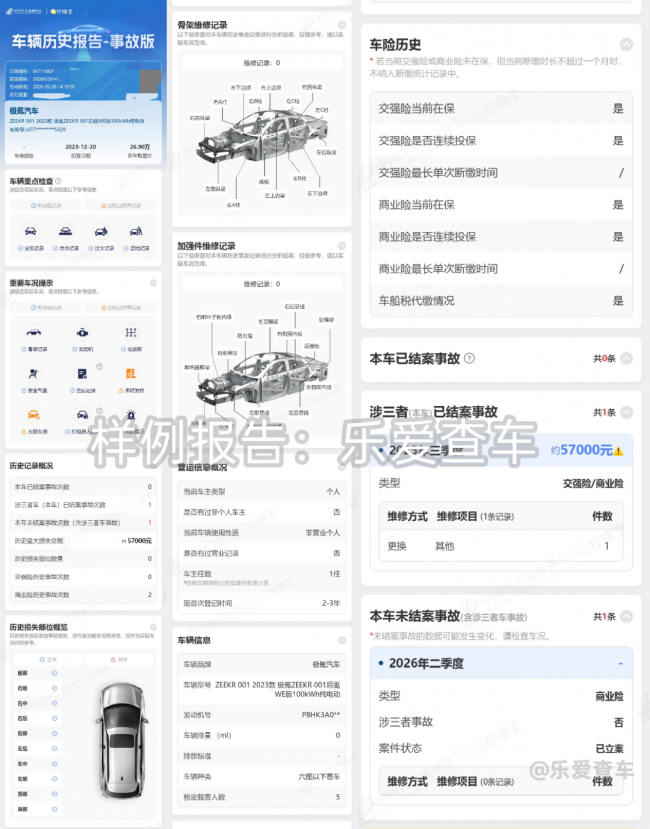
Task: Click the 交强险当前在保 row
Action: tap(501, 108)
